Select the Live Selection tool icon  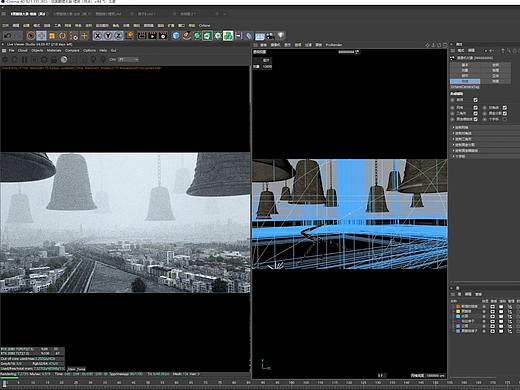[x=31, y=35]
